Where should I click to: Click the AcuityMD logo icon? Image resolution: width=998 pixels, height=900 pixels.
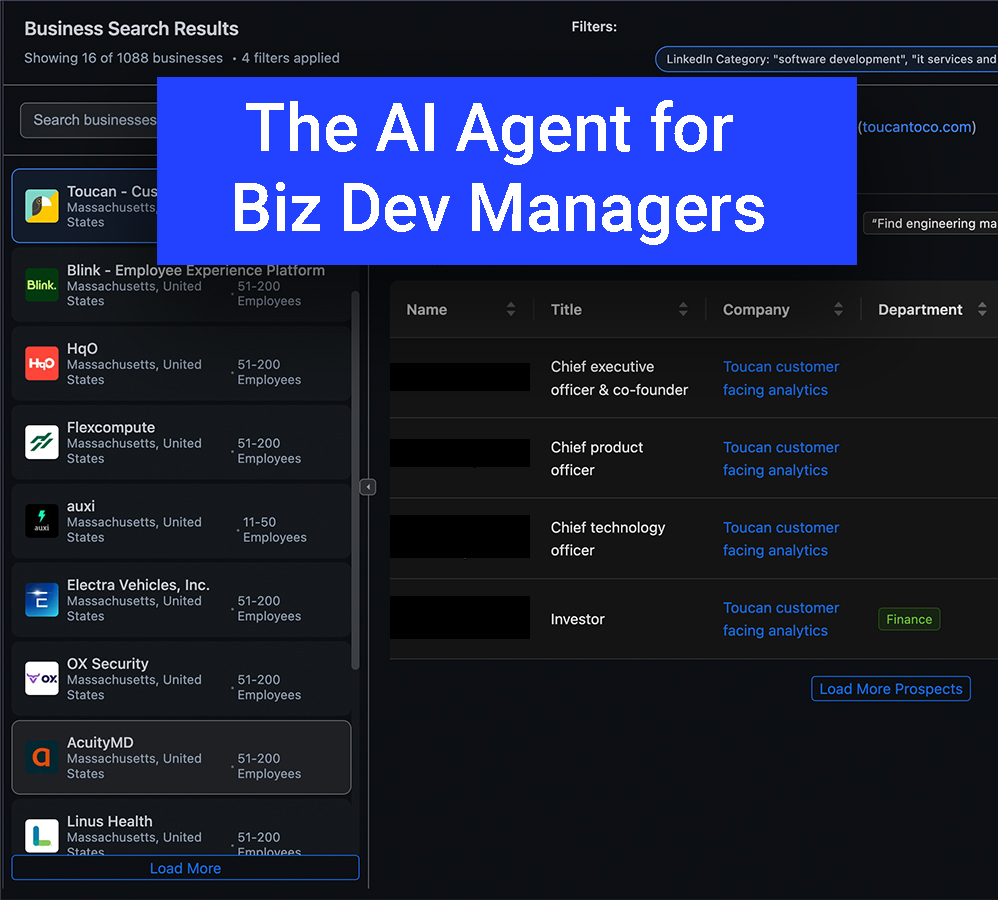(x=42, y=757)
